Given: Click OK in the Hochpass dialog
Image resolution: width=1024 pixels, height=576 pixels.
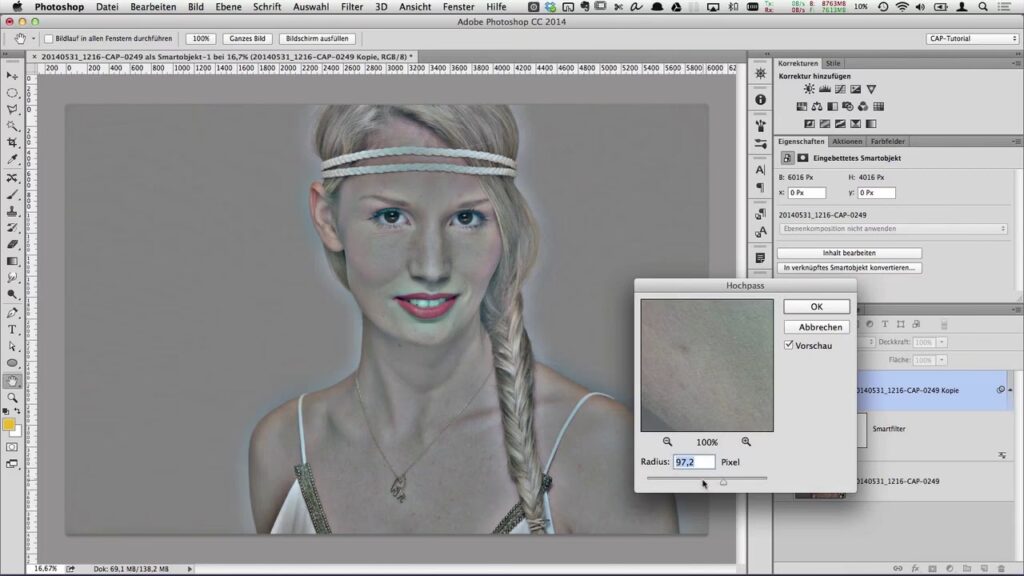Looking at the screenshot, I should (x=816, y=307).
